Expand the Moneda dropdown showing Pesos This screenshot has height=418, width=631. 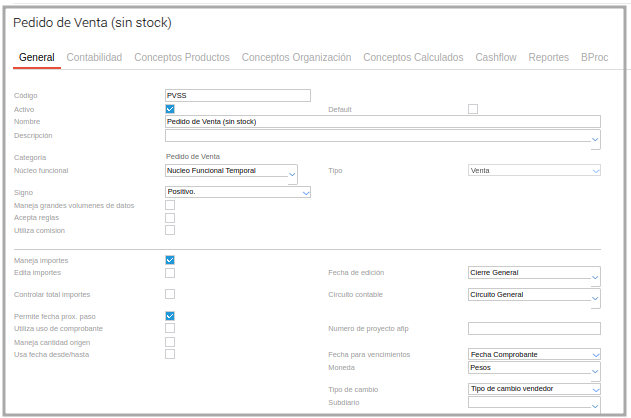point(534,370)
